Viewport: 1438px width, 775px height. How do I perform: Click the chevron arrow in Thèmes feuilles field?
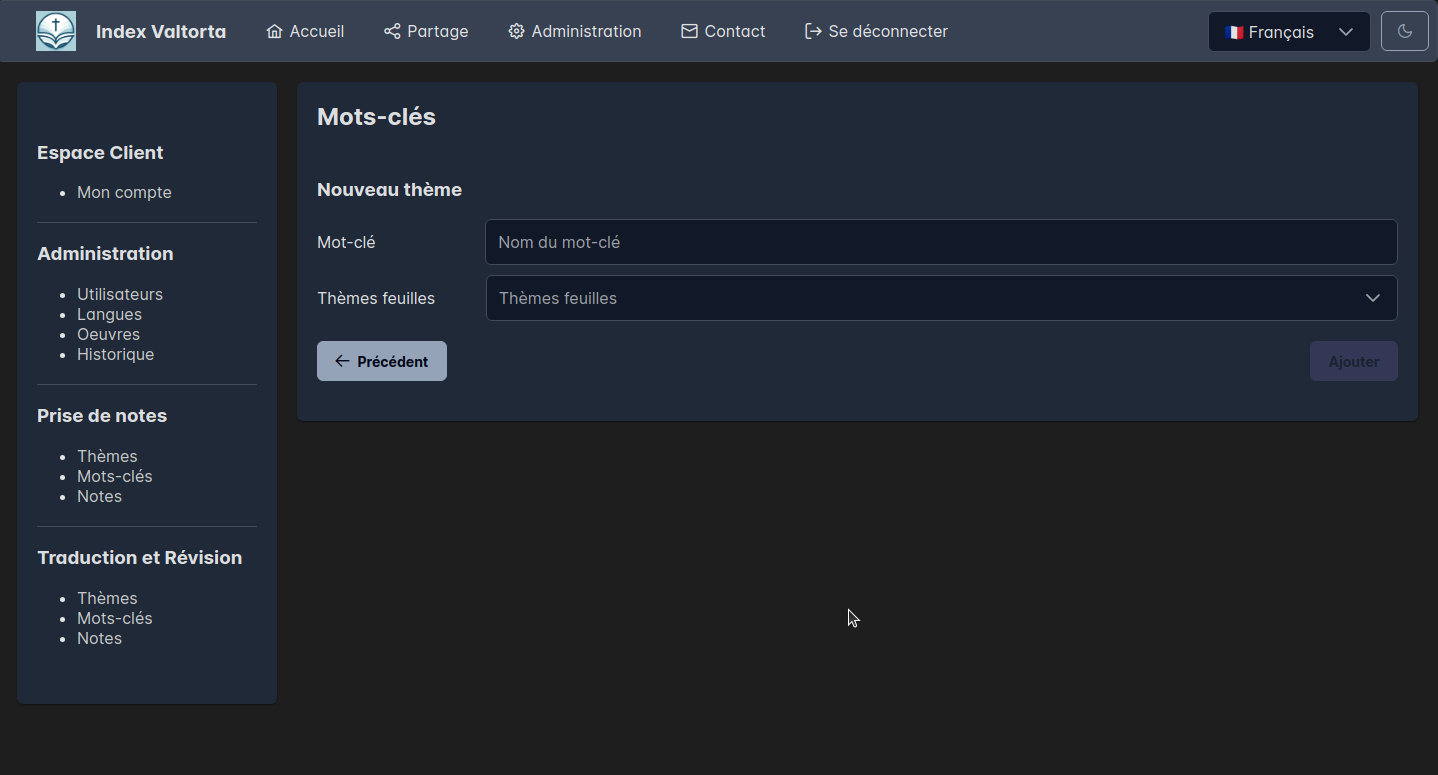coord(1373,298)
